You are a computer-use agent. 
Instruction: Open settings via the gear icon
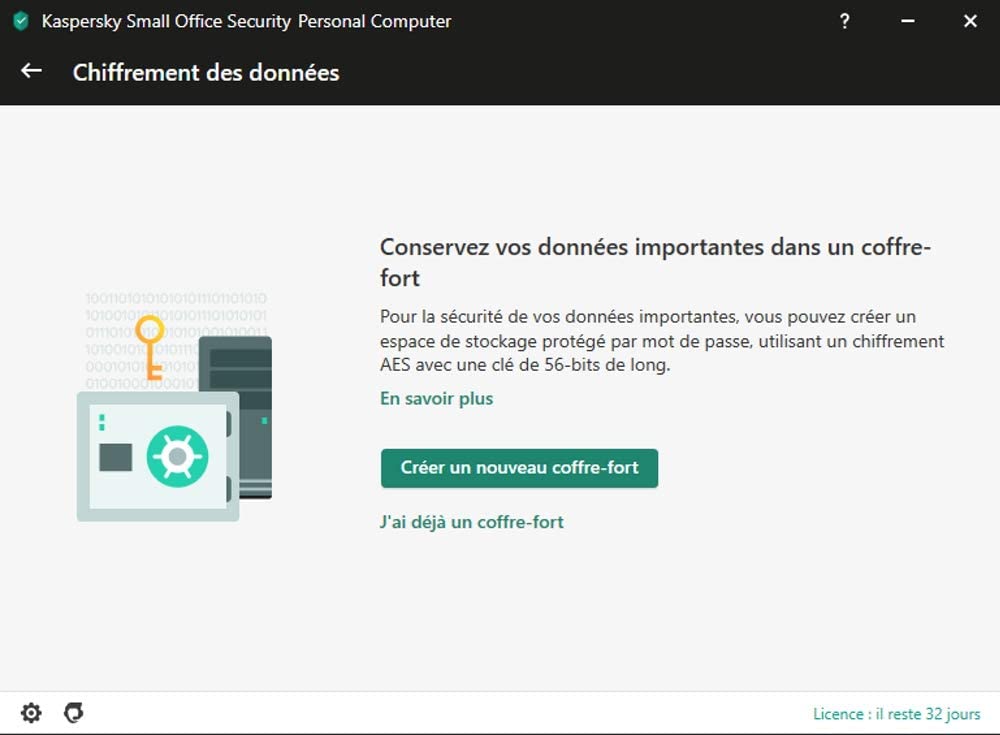(x=32, y=713)
